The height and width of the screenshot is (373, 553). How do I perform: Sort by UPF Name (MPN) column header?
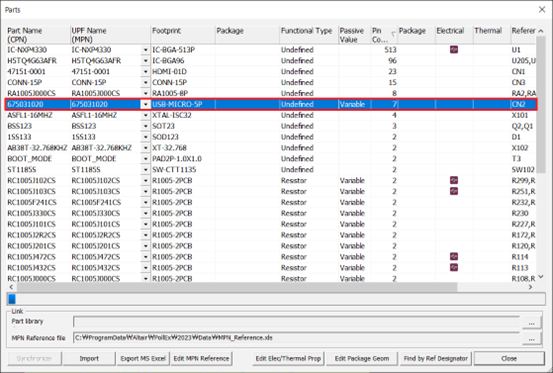[110, 35]
